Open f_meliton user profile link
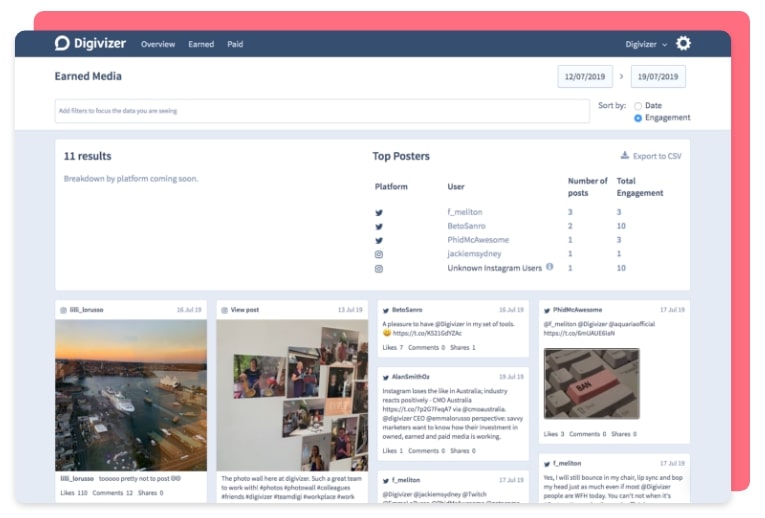The height and width of the screenshot is (518, 765). pyautogui.click(x=465, y=212)
